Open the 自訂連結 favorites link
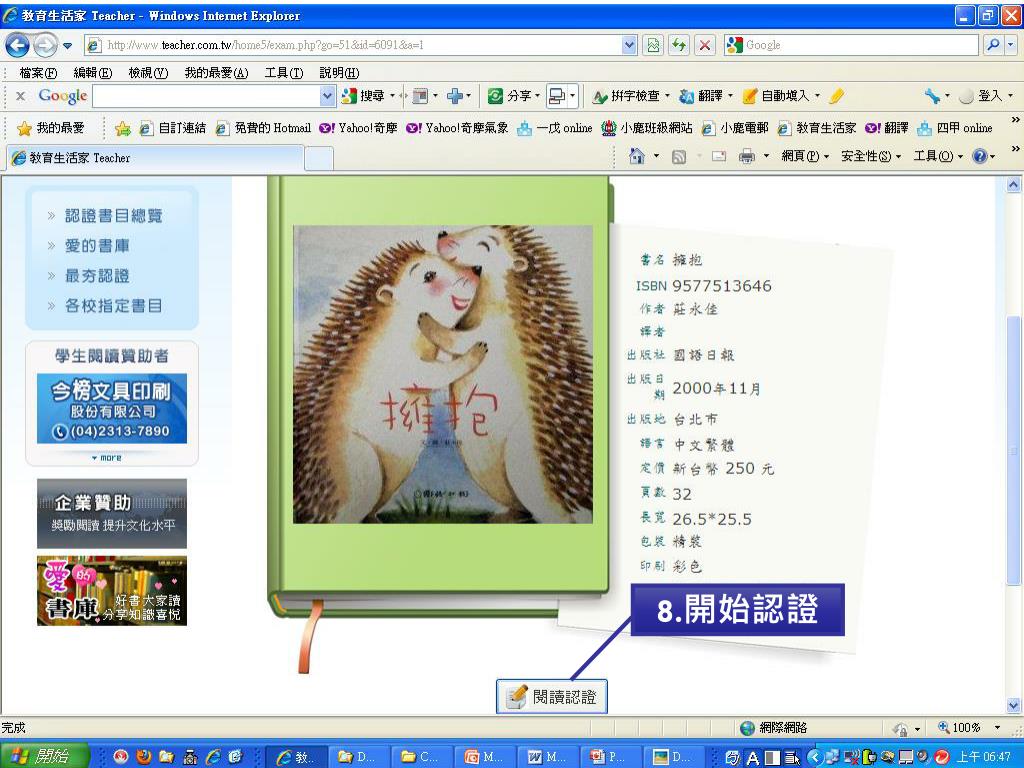1024x768 pixels. tap(173, 128)
